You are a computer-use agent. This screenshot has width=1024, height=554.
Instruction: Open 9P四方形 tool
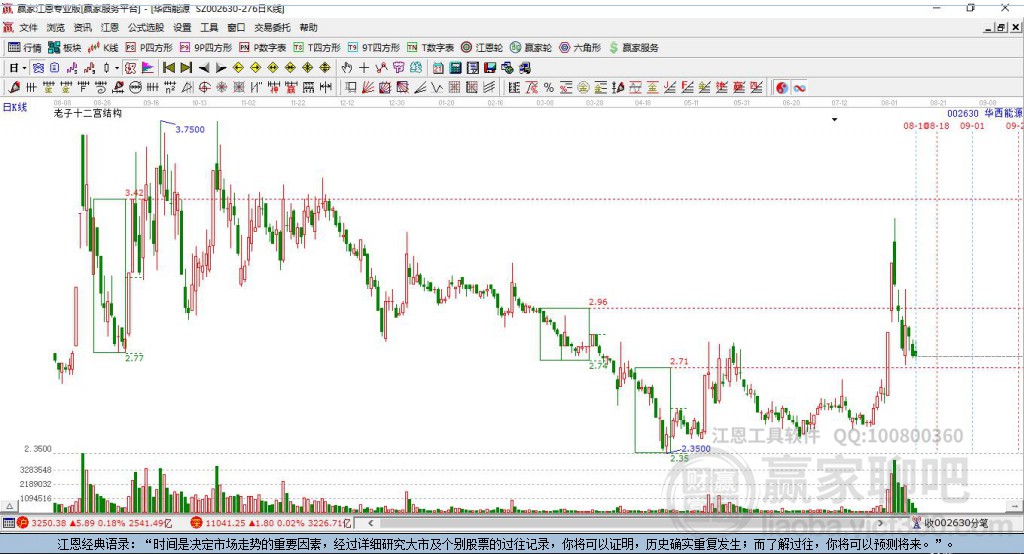point(206,48)
